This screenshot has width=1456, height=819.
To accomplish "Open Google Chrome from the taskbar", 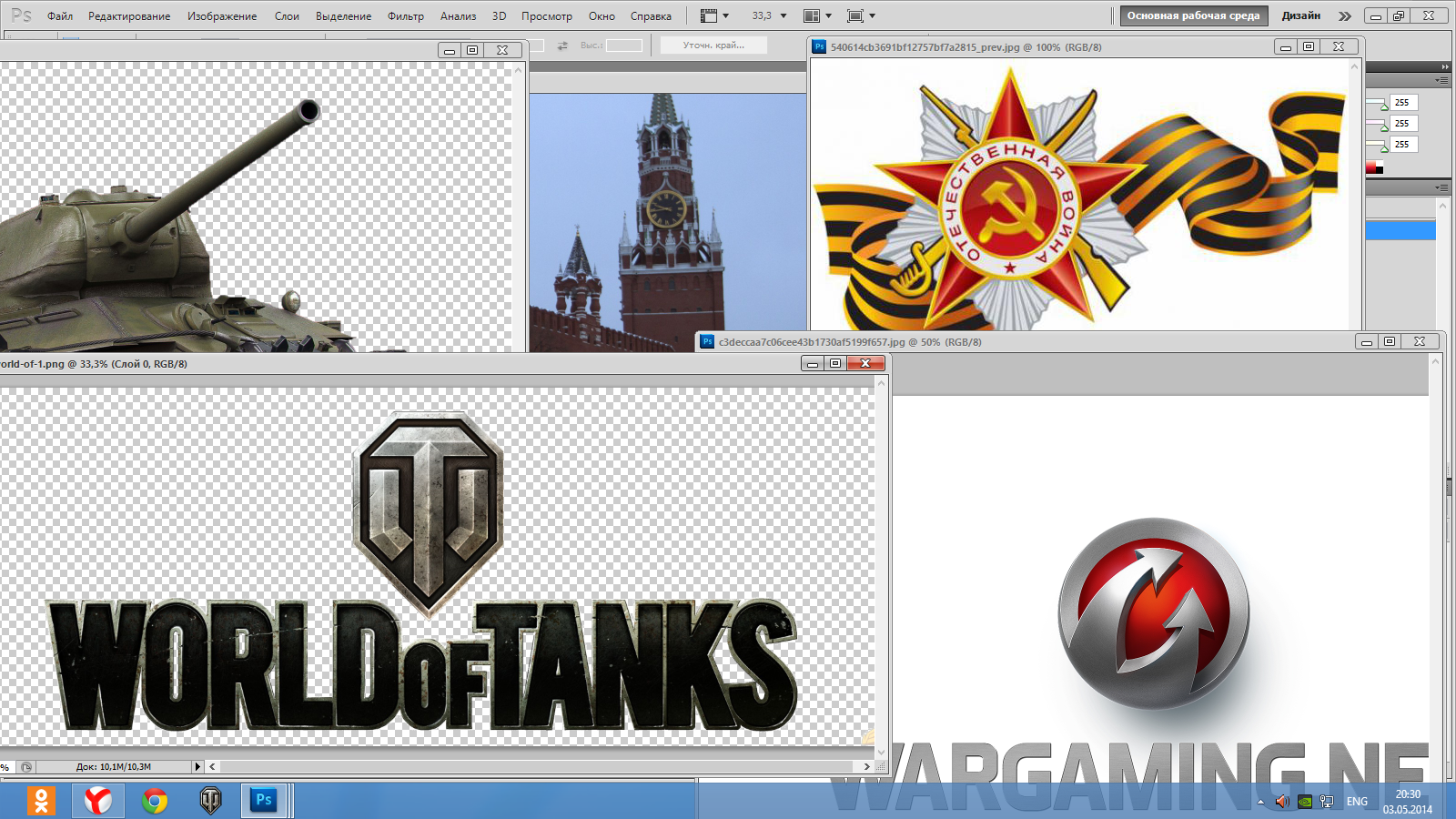I will 155,801.
